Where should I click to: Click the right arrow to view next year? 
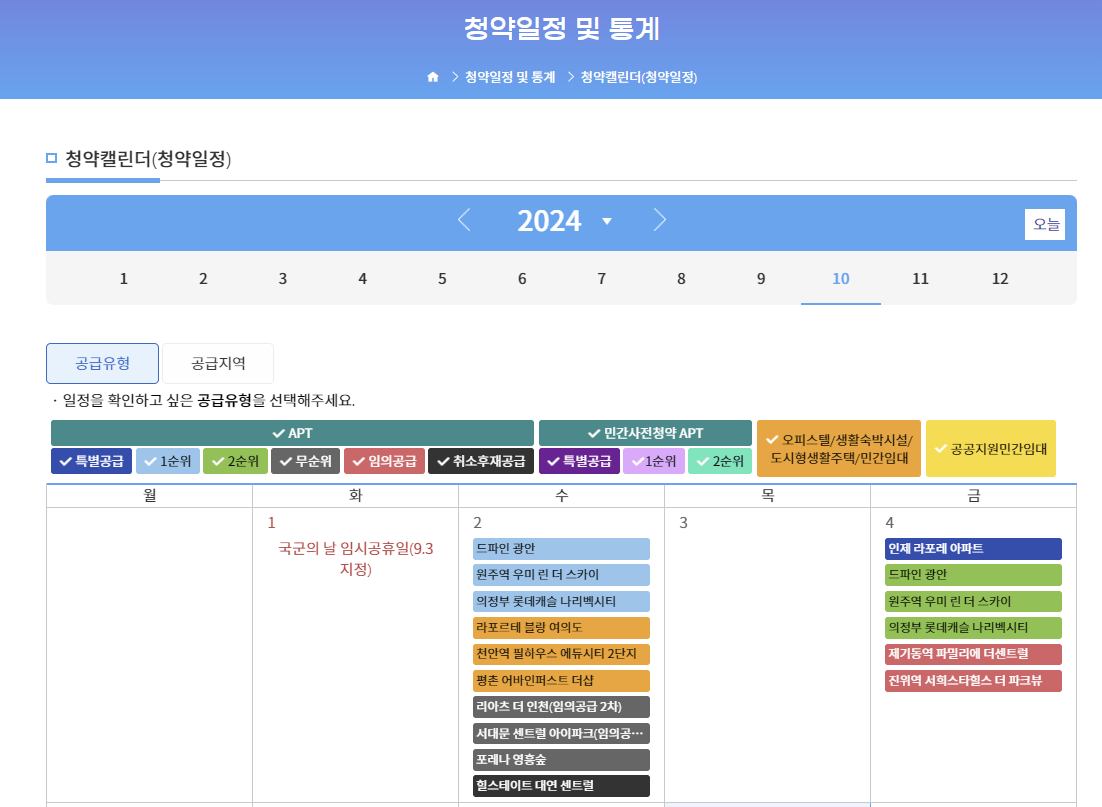click(x=660, y=220)
